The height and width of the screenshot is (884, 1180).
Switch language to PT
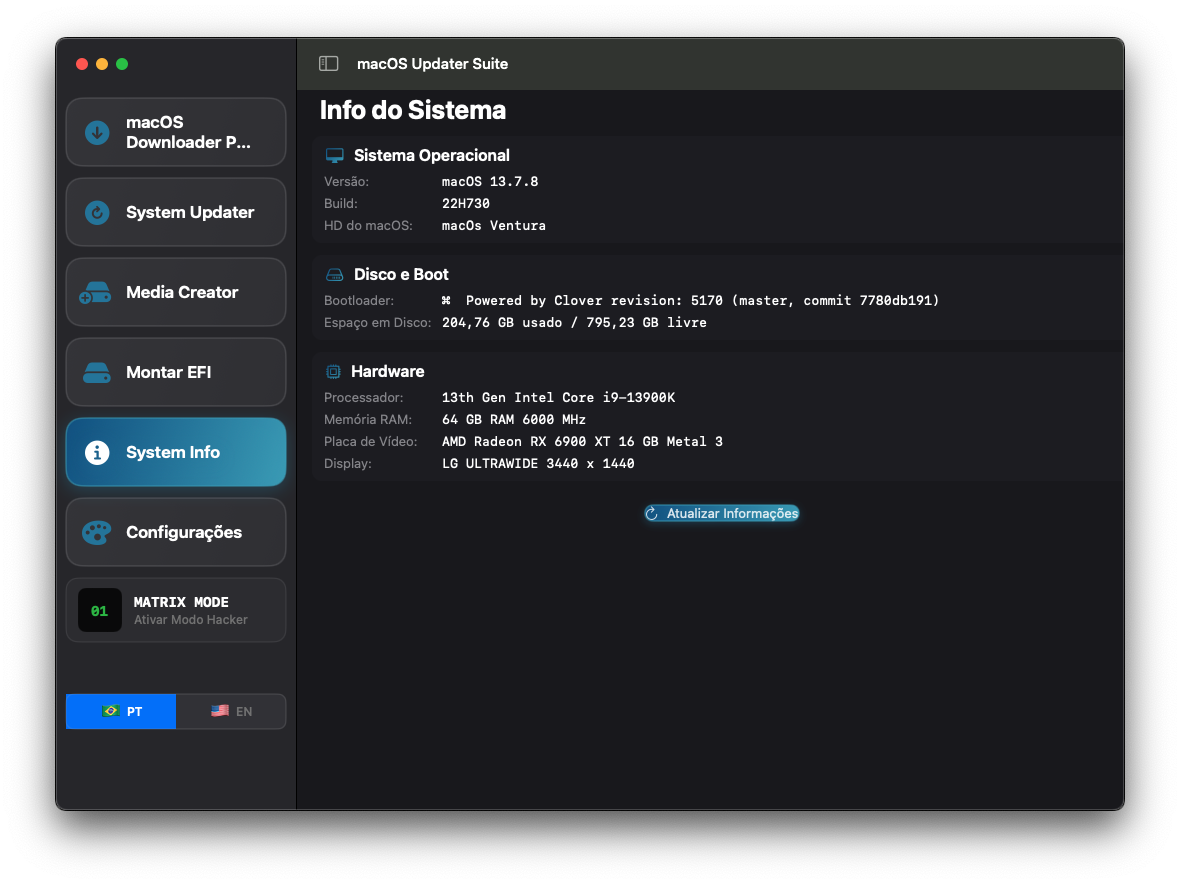pyautogui.click(x=121, y=711)
